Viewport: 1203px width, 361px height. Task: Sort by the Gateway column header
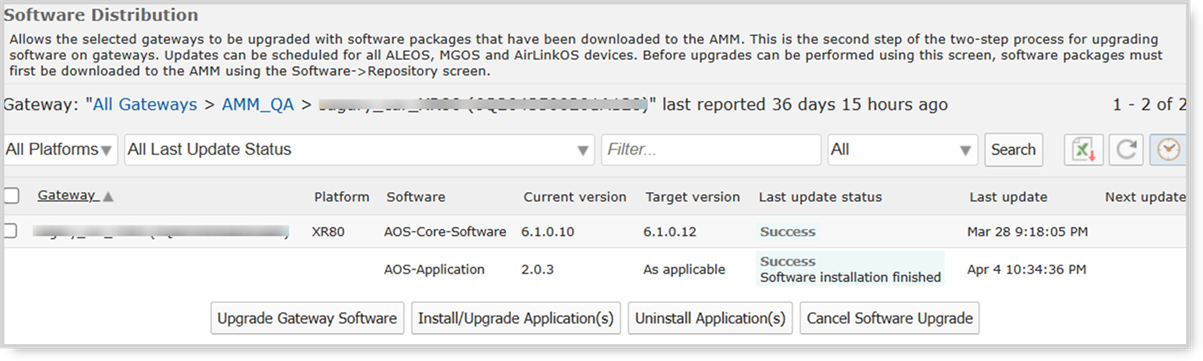(66, 196)
